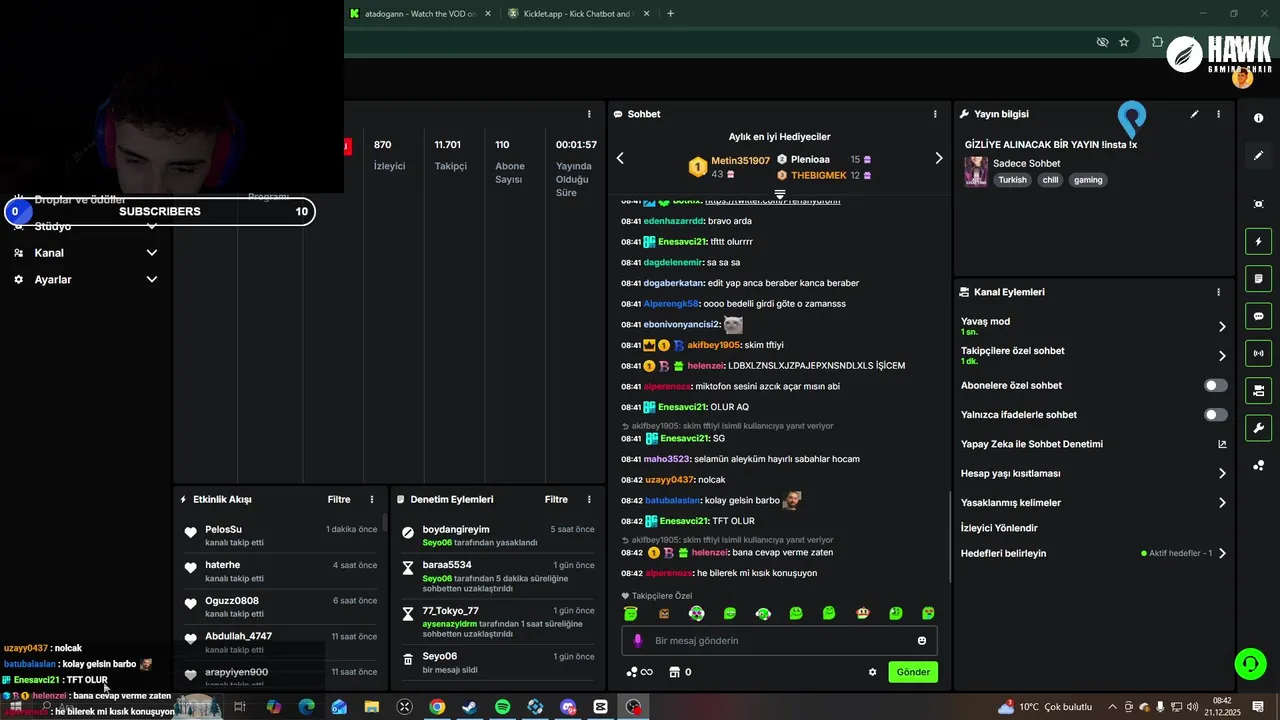Image resolution: width=1280 pixels, height=720 pixels.
Task: Go to previous top gifters page arrow
Action: pos(620,158)
